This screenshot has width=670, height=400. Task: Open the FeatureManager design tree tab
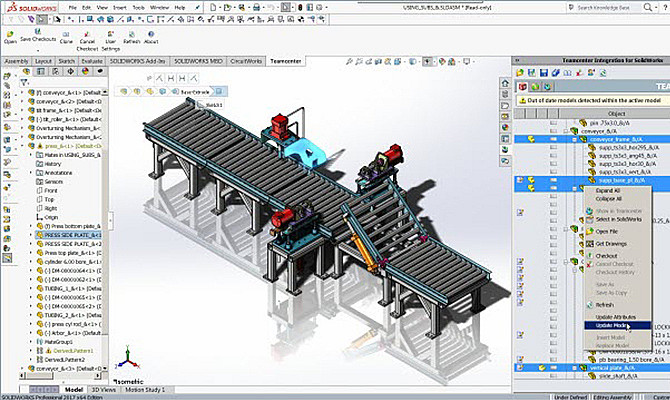(x=26, y=71)
